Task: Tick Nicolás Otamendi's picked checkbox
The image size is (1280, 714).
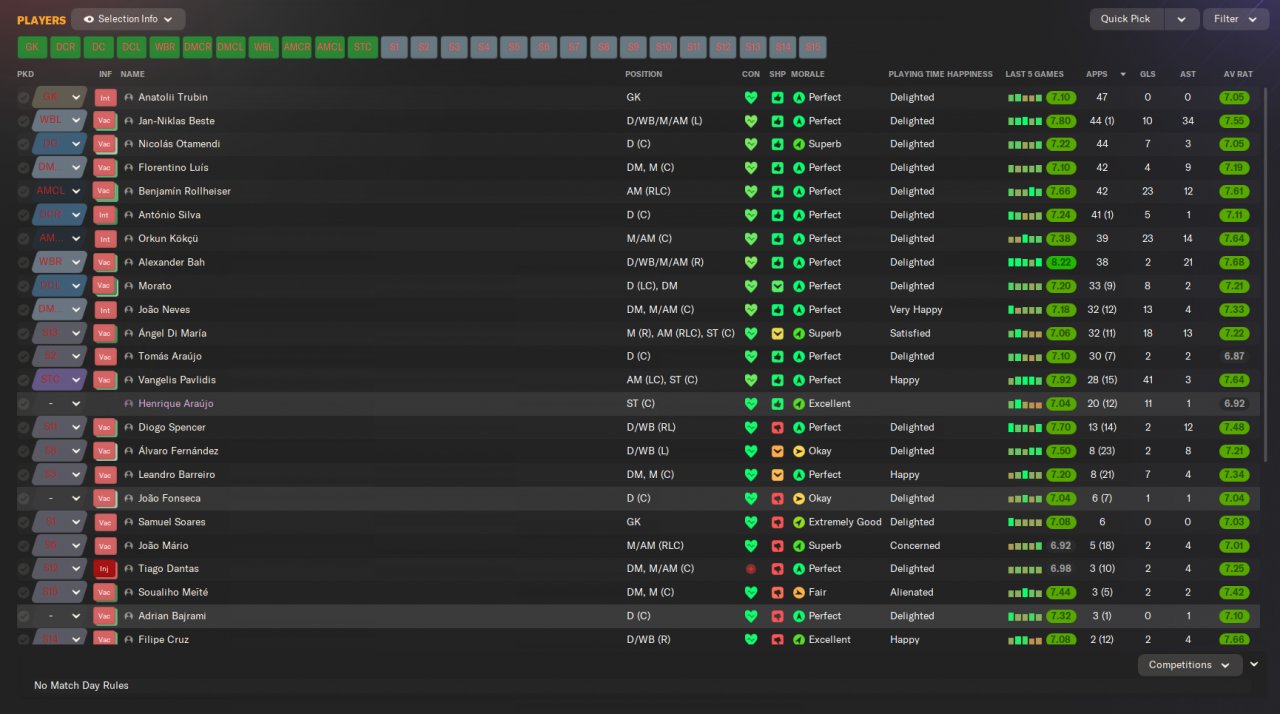Action: tap(23, 144)
